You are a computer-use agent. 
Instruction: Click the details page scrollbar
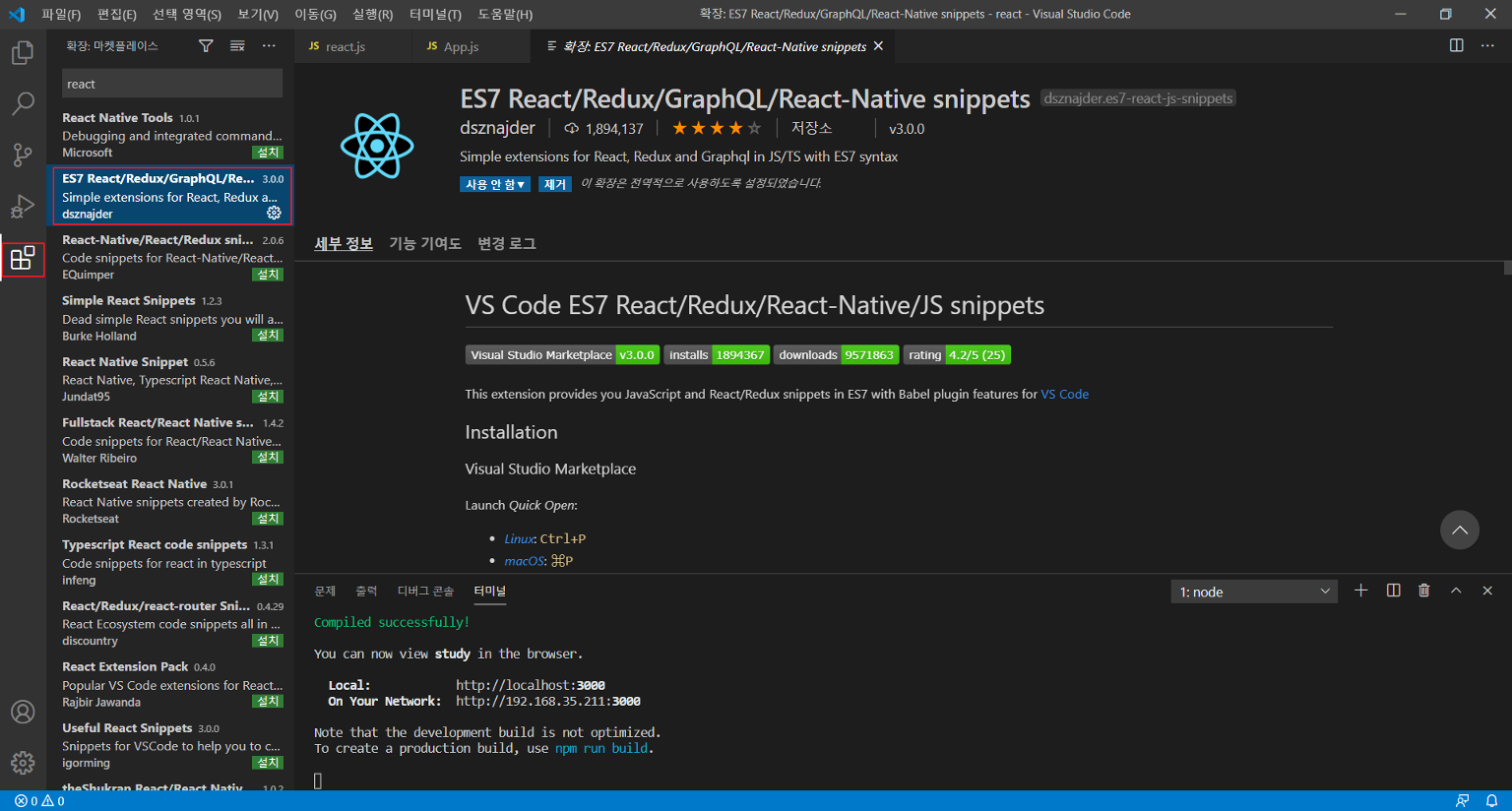[x=1507, y=268]
